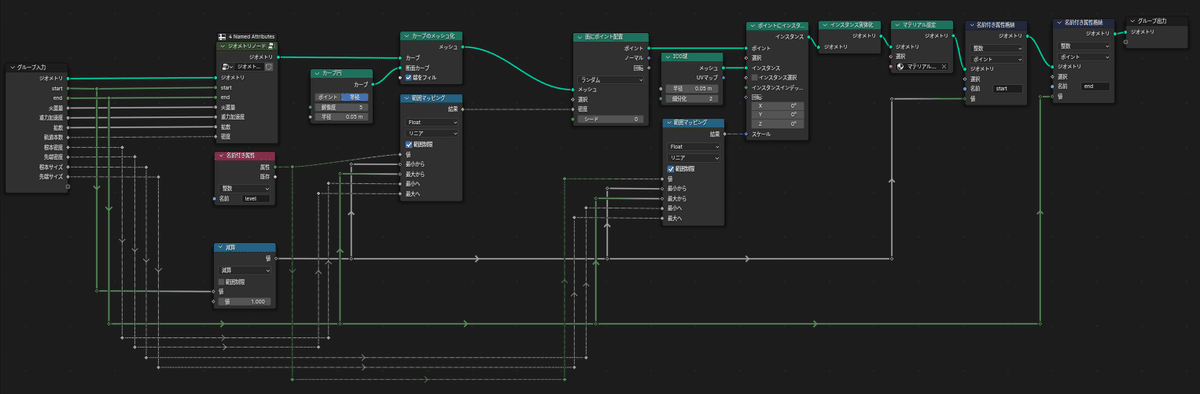Toggle 範囲制限 on the 範囲マッピング node feeding 密度
This screenshot has height=394, width=1200.
click(x=409, y=145)
